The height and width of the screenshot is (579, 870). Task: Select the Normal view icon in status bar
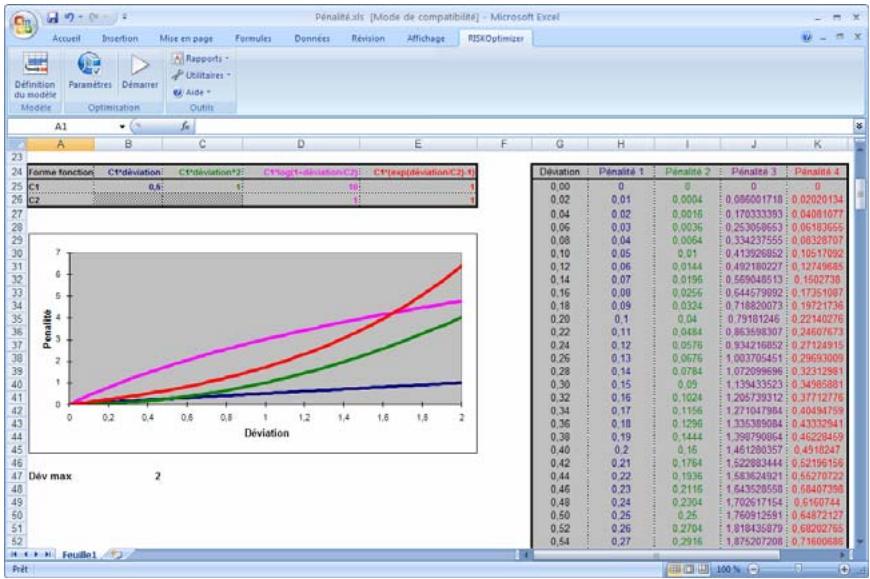tap(673, 568)
